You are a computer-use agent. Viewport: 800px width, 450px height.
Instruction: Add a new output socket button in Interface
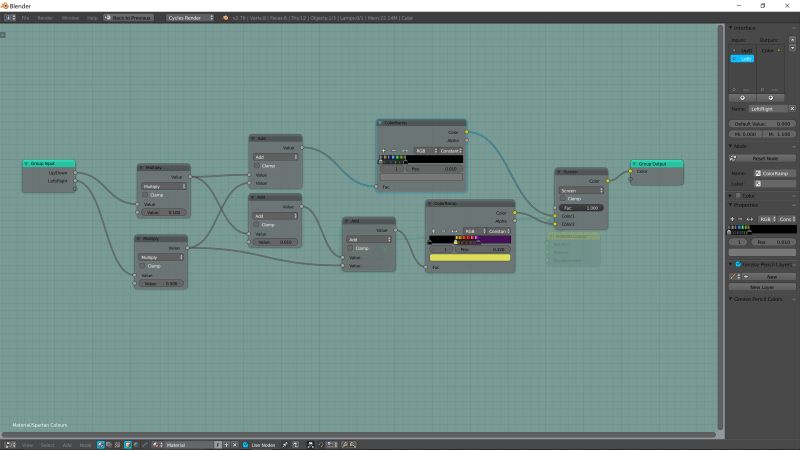pyautogui.click(x=770, y=98)
